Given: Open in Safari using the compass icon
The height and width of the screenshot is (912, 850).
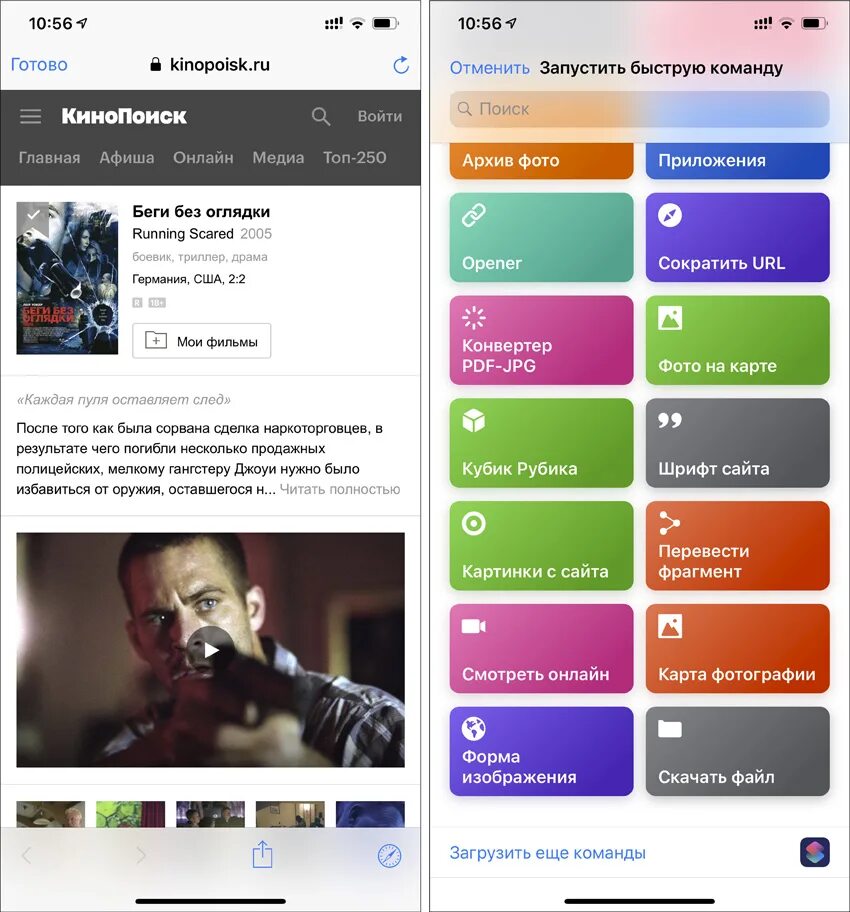Looking at the screenshot, I should point(390,856).
